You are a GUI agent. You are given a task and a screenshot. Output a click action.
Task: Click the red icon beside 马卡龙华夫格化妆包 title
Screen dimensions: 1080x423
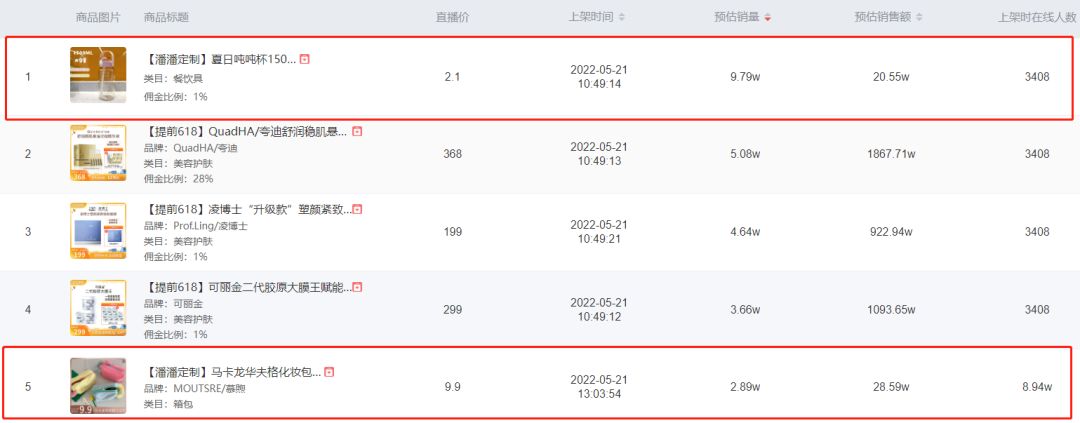coord(330,371)
